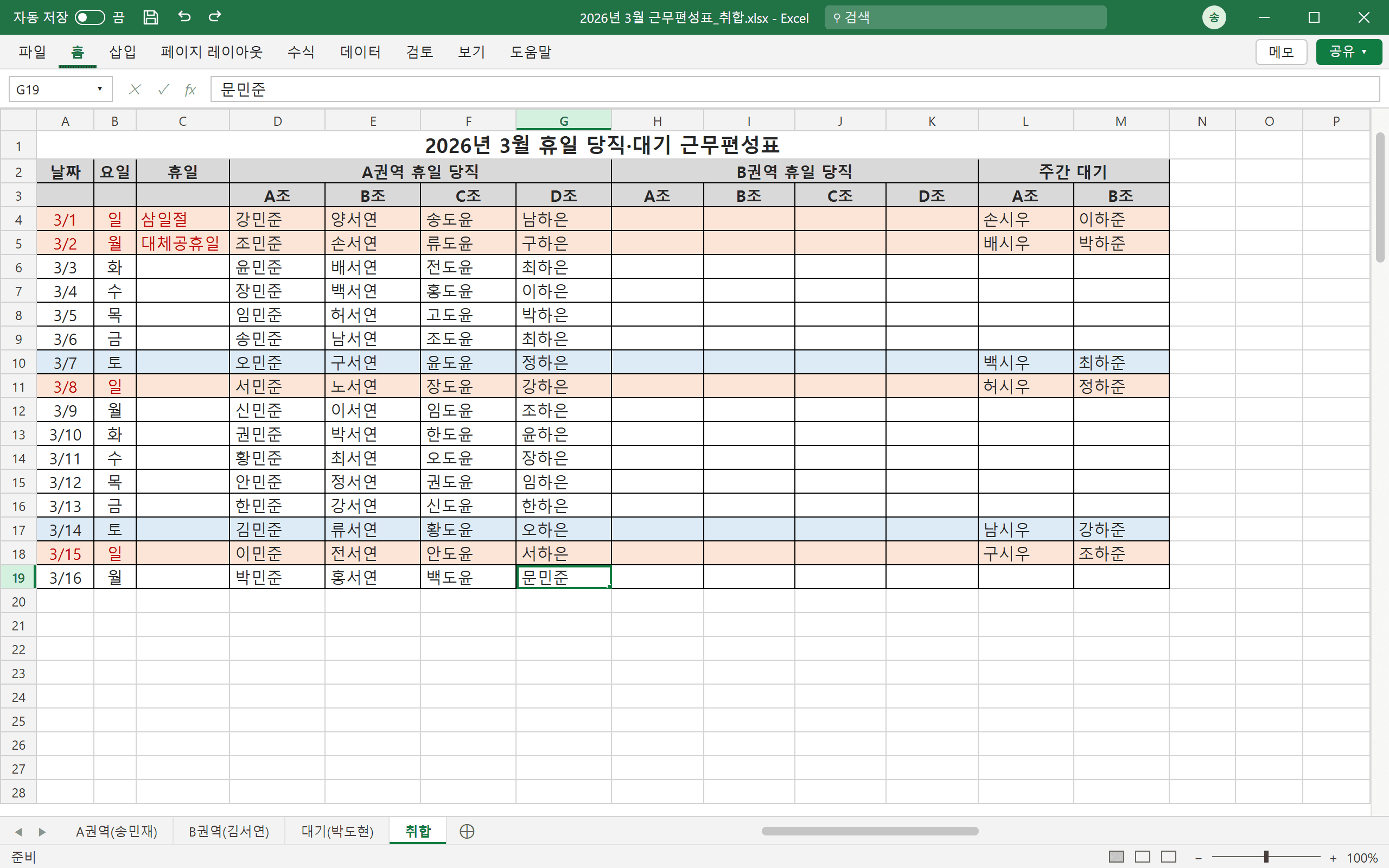Add a new sheet with plus icon
This screenshot has height=868, width=1389.
pyautogui.click(x=467, y=831)
